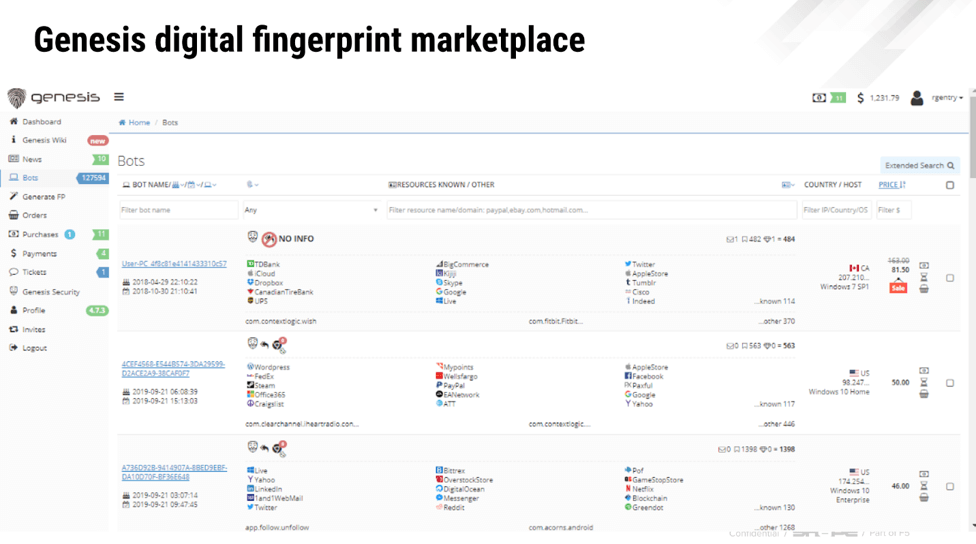The height and width of the screenshot is (544, 976).
Task: Open the resources view dropdown left of Country / Host
Action: click(788, 185)
